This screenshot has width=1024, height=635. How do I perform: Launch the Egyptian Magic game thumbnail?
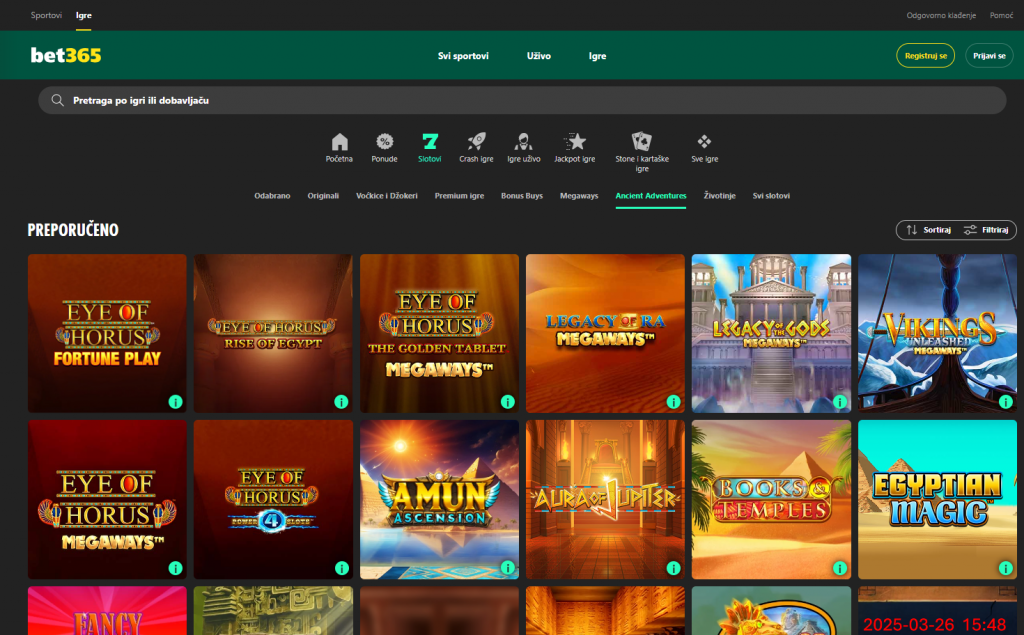(937, 499)
